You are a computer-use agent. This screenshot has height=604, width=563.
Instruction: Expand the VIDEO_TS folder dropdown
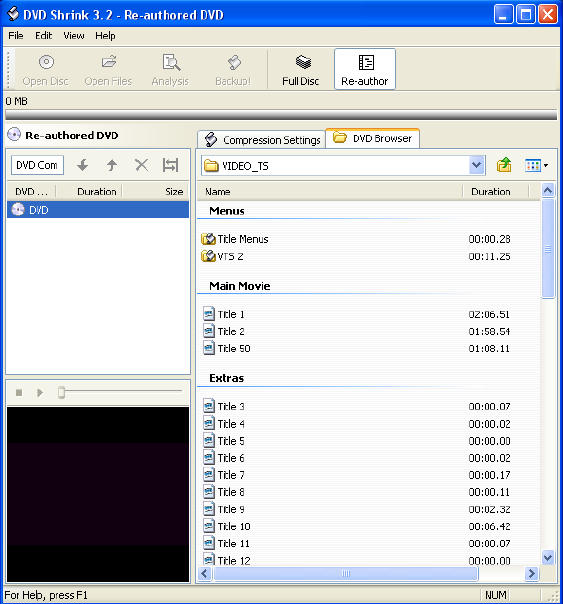click(477, 165)
